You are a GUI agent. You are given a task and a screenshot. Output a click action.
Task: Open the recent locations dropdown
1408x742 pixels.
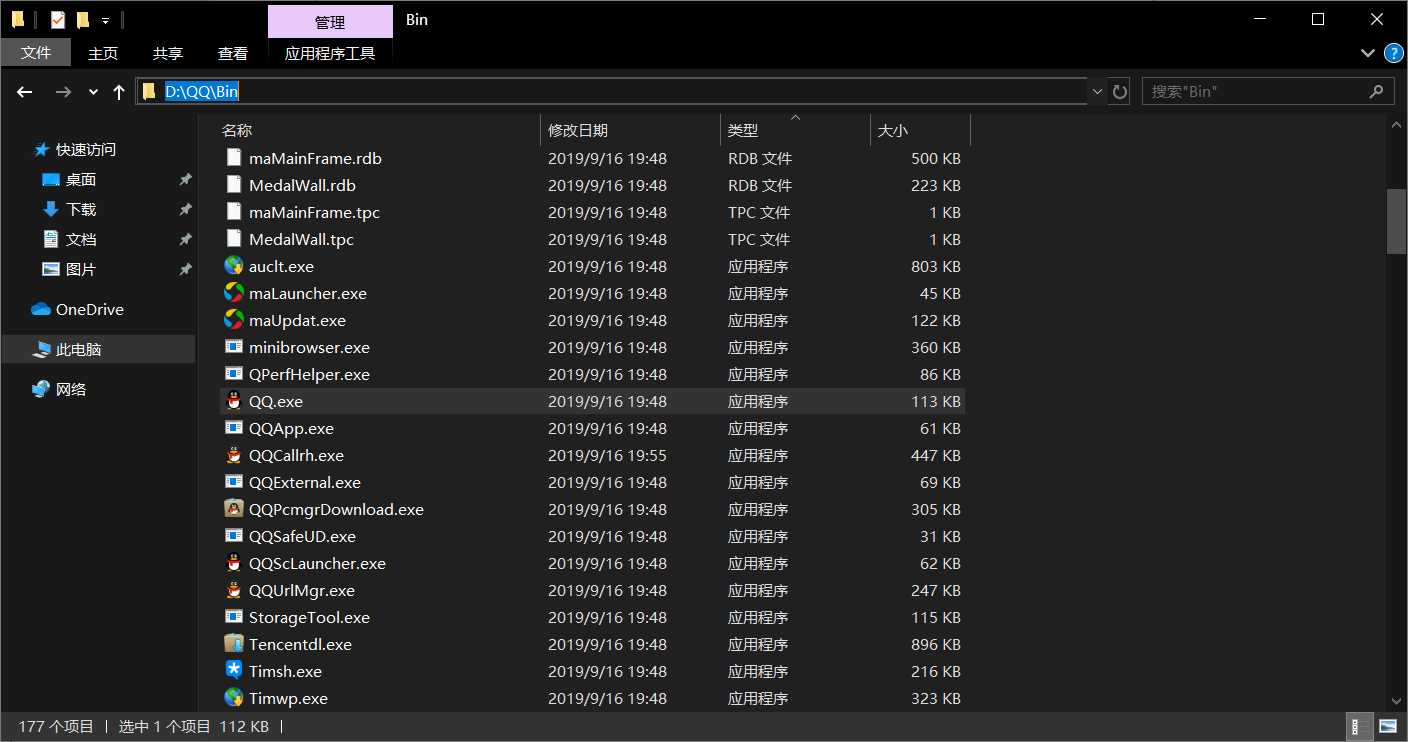94,92
